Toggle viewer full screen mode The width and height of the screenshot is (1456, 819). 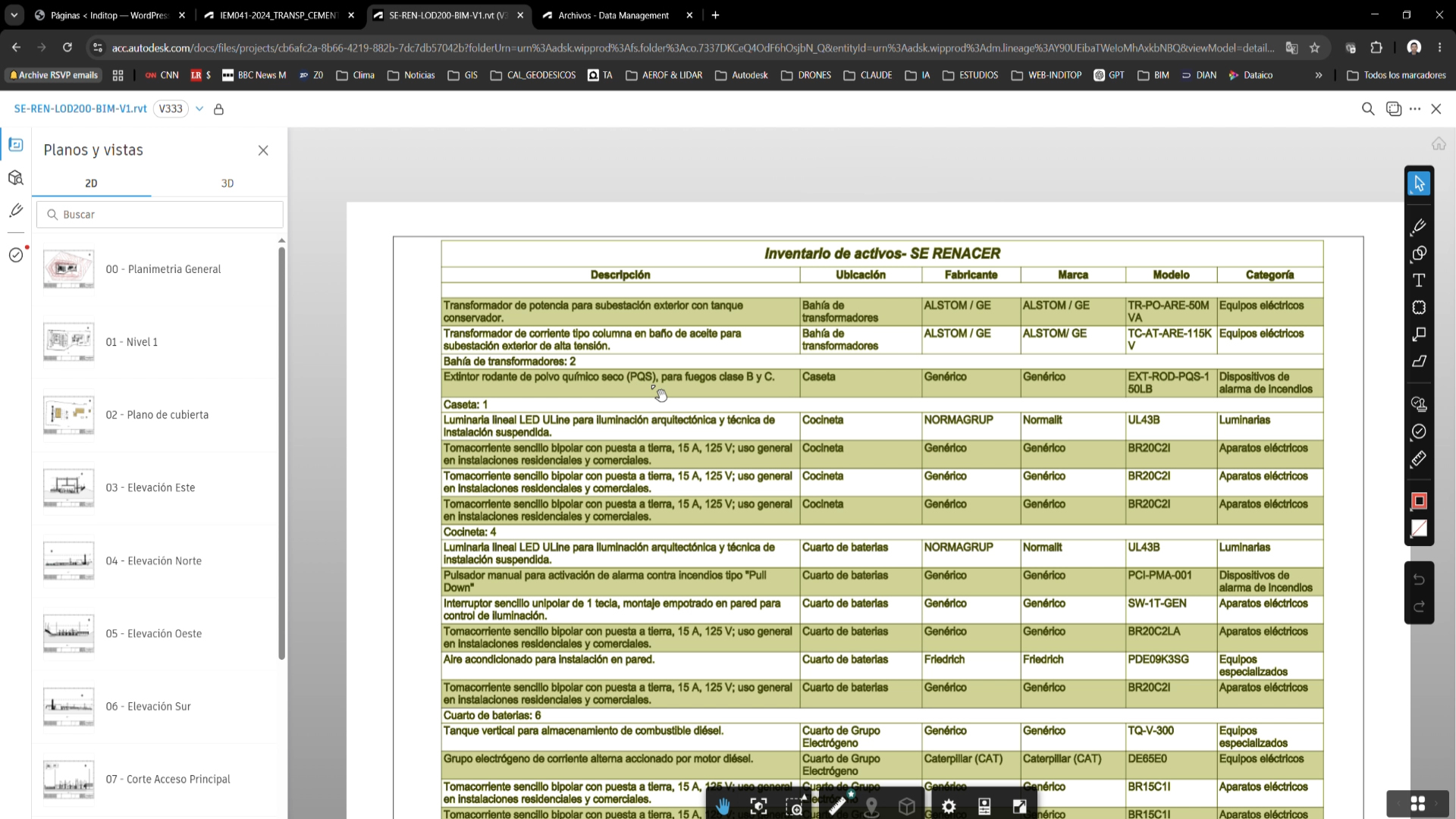click(x=1020, y=806)
